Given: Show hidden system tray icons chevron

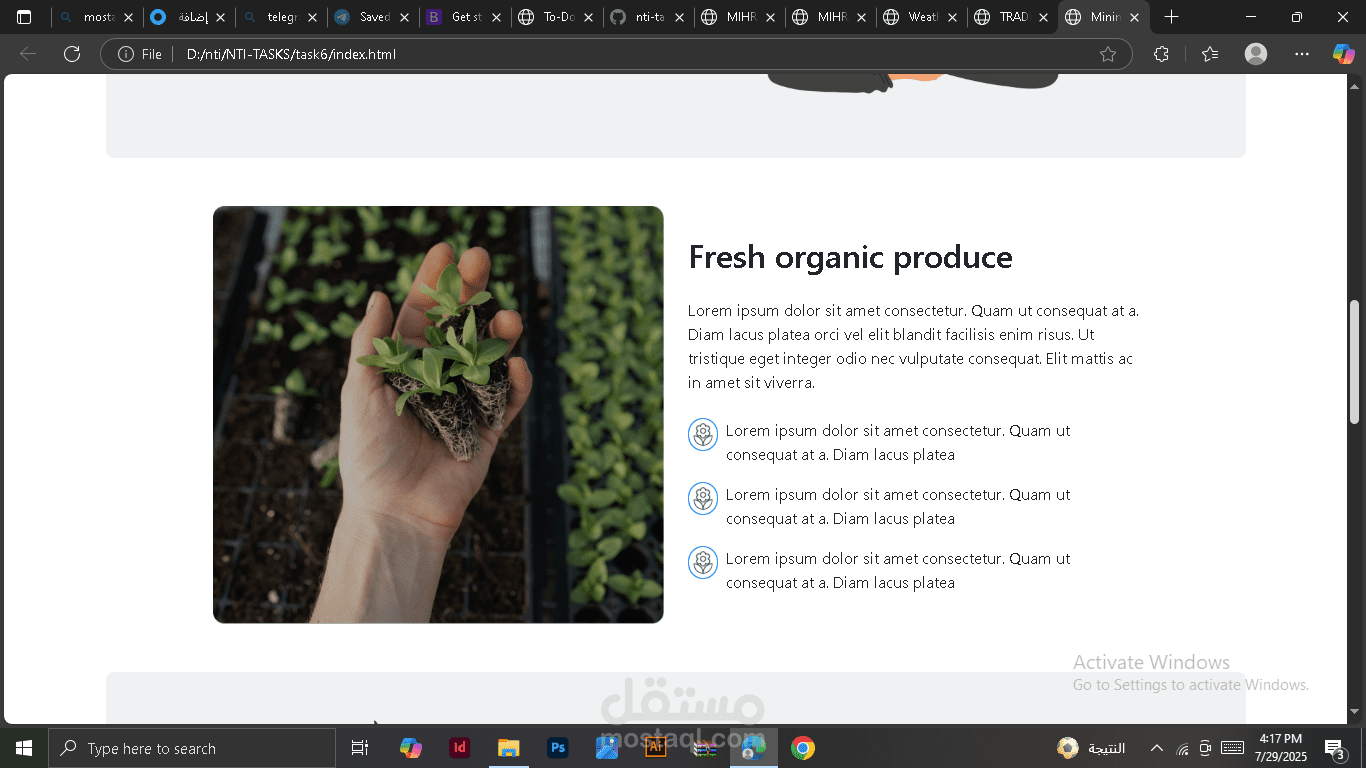Looking at the screenshot, I should click(1156, 748).
